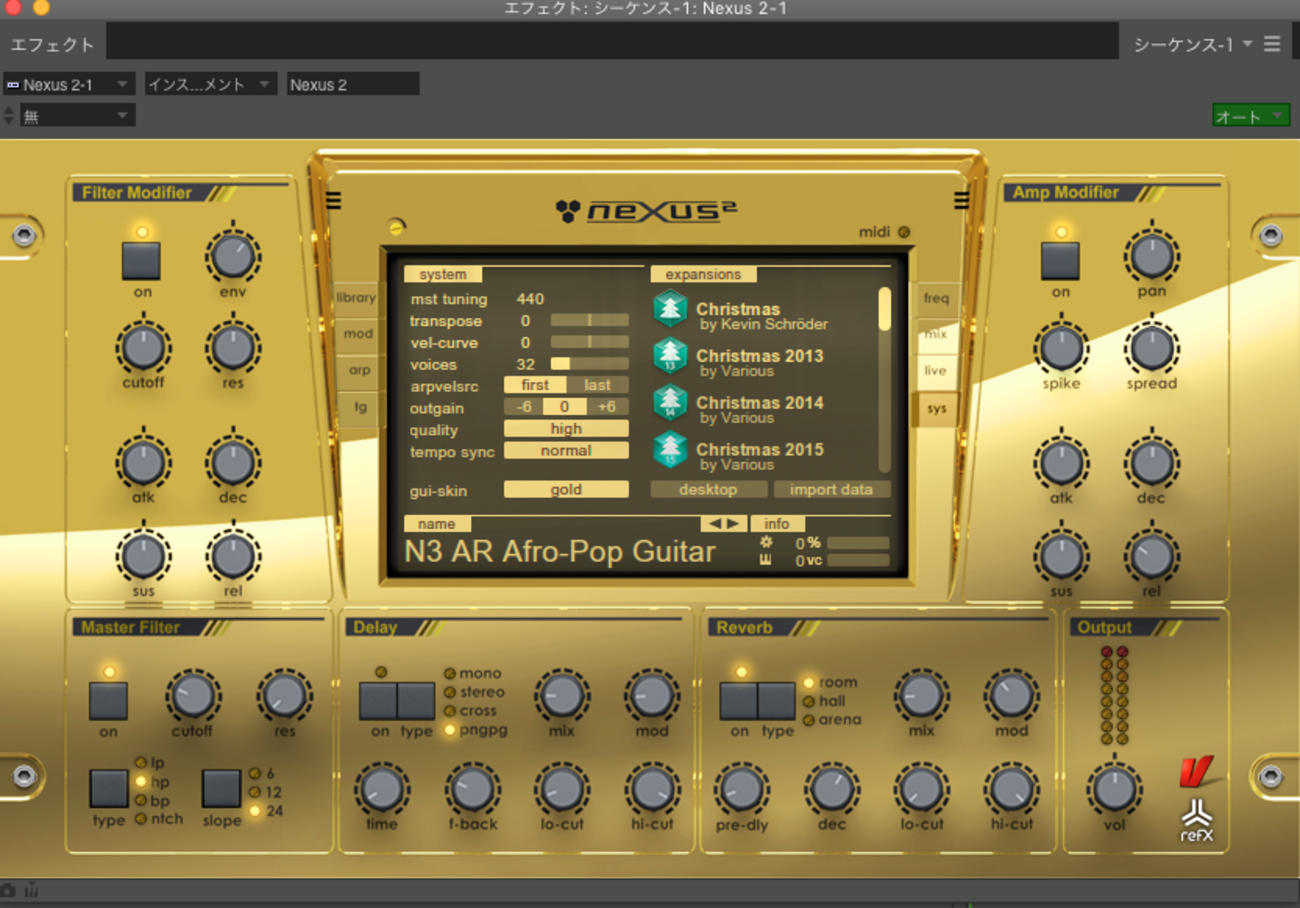
Task: Click the Master Filter slope button
Action: pos(221,788)
